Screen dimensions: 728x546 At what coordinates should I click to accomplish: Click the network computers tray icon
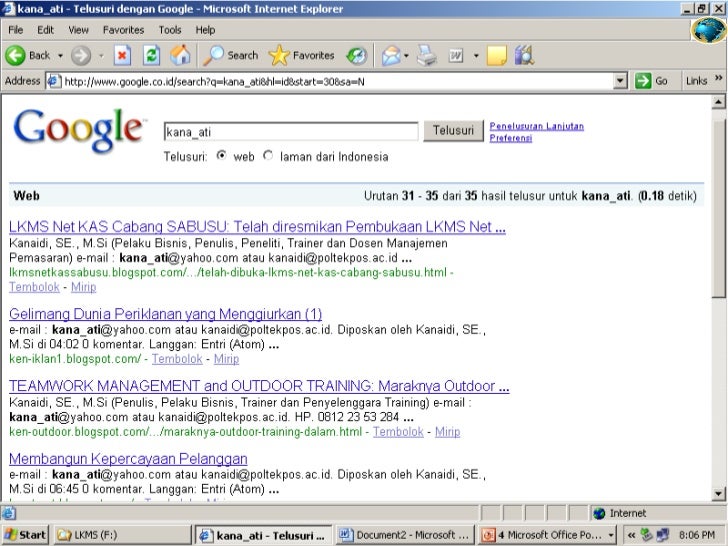663,535
